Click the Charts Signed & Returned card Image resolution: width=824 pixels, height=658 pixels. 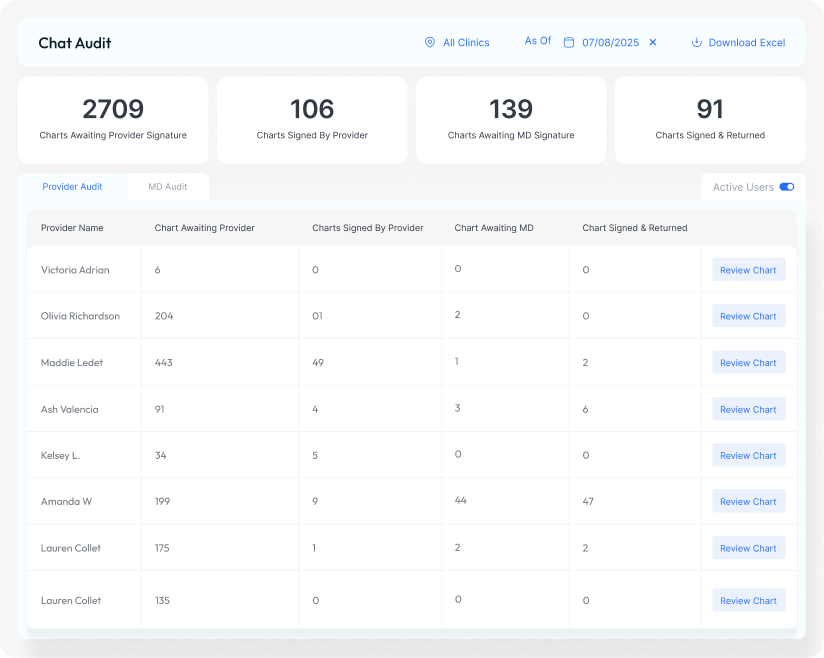(710, 120)
